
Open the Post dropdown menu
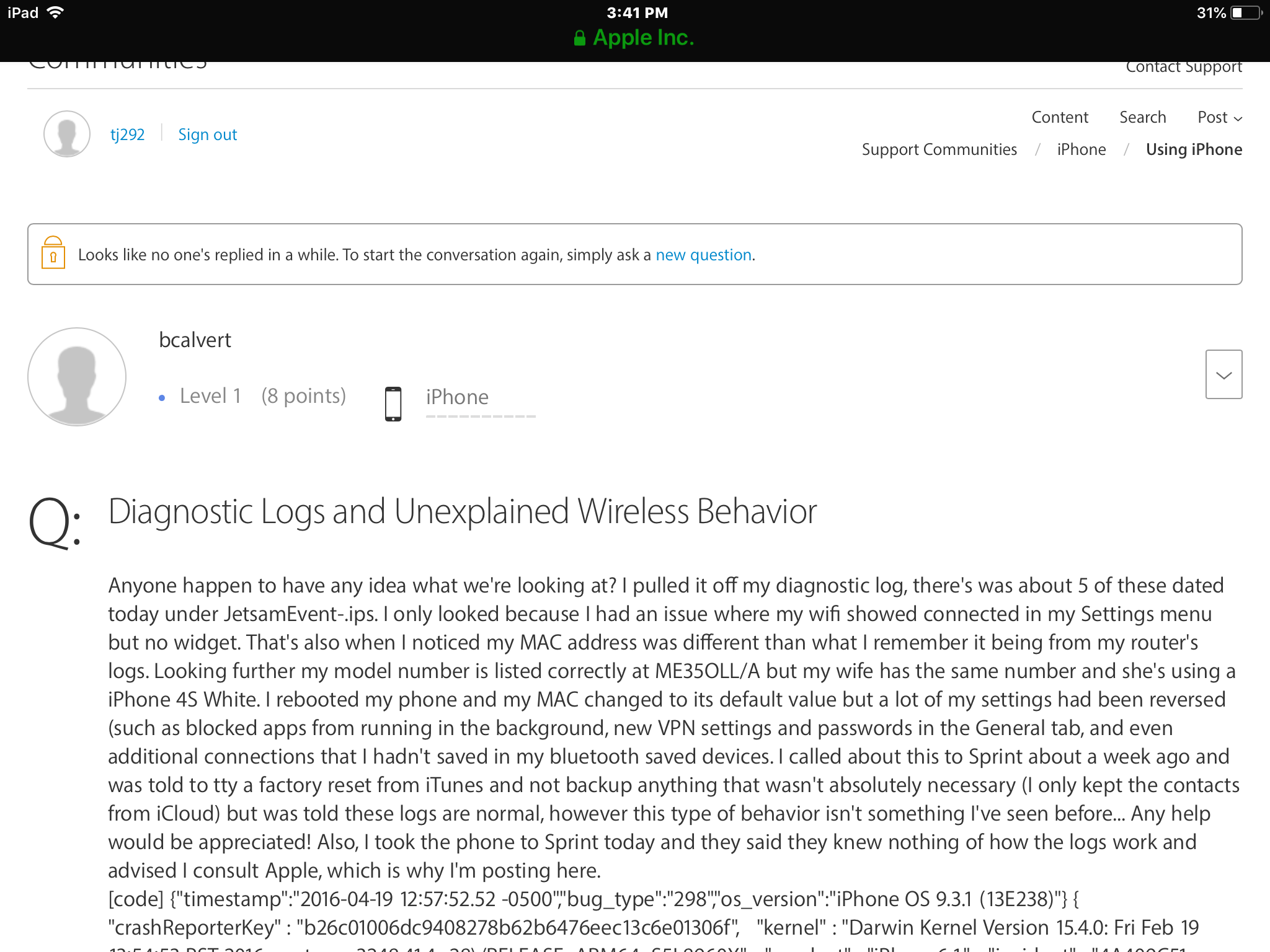click(1219, 117)
